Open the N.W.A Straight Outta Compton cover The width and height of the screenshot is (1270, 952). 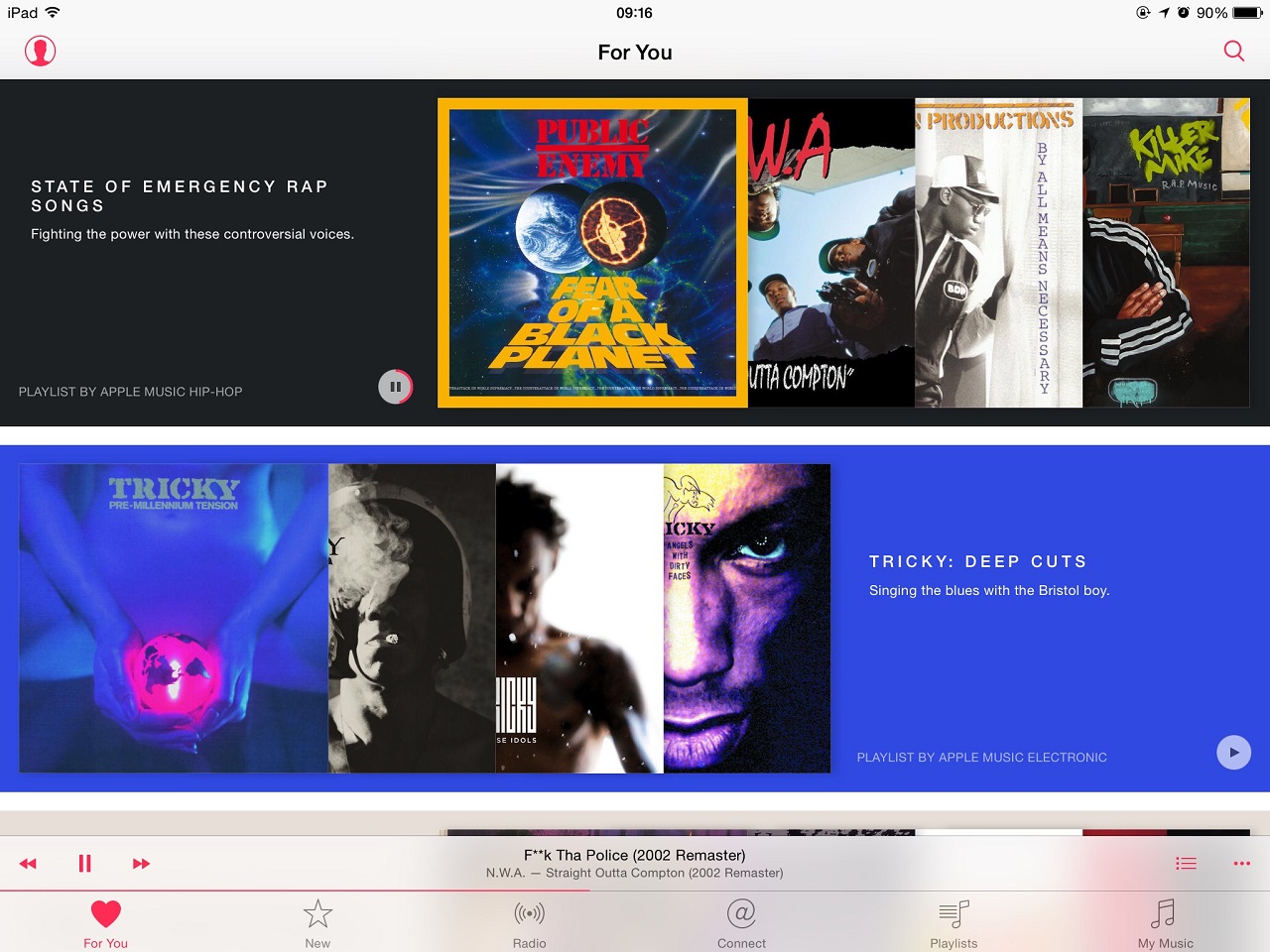click(831, 252)
